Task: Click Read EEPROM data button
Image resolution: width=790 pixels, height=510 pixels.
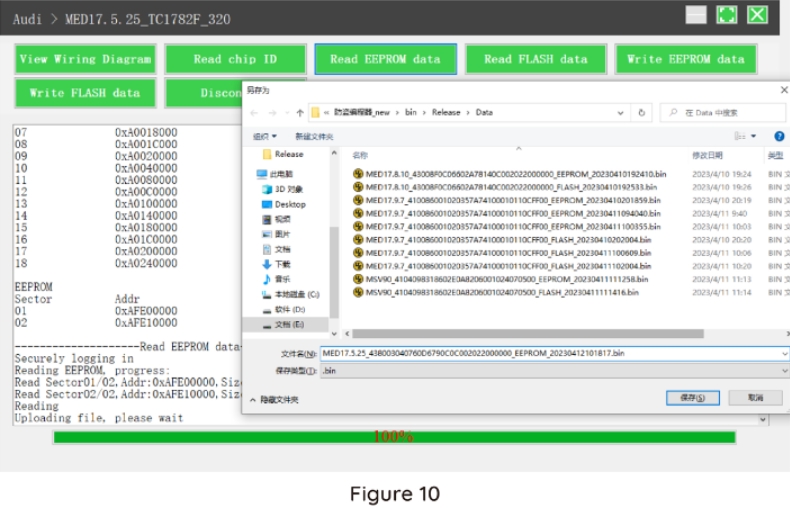Action: (x=385, y=59)
